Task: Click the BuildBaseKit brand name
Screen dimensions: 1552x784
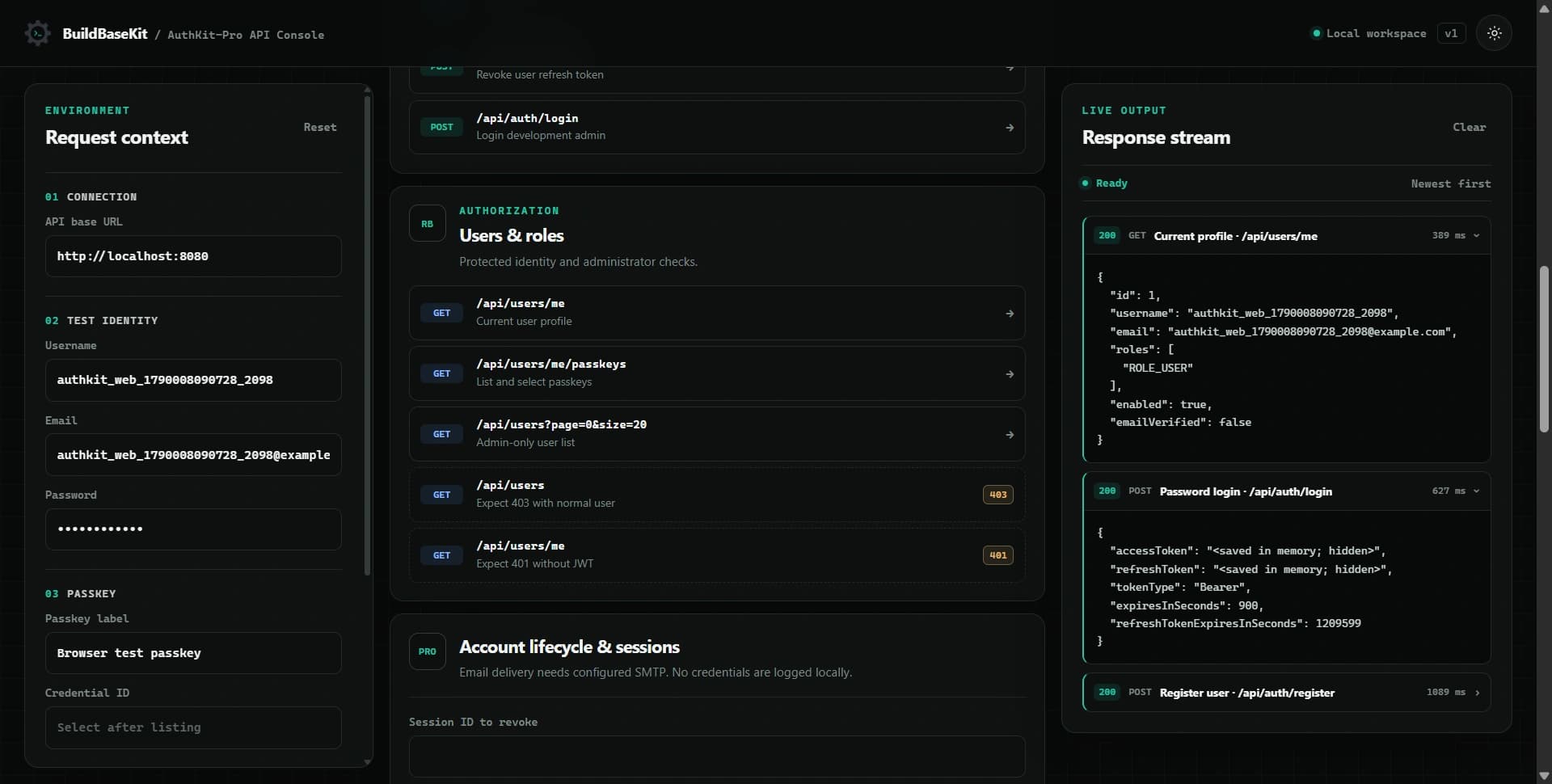Action: coord(105,34)
